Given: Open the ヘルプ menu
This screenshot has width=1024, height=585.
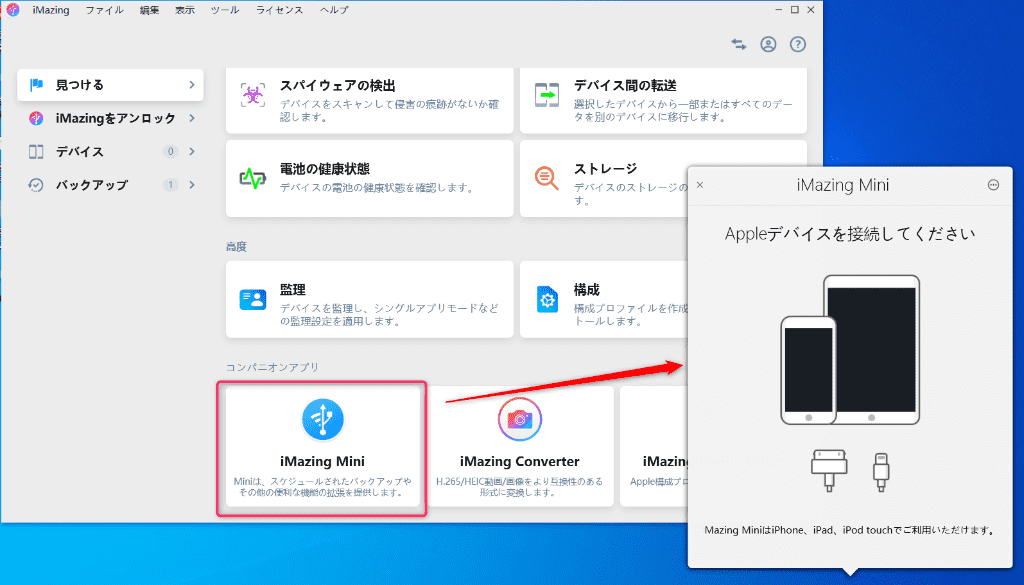Looking at the screenshot, I should point(334,10).
